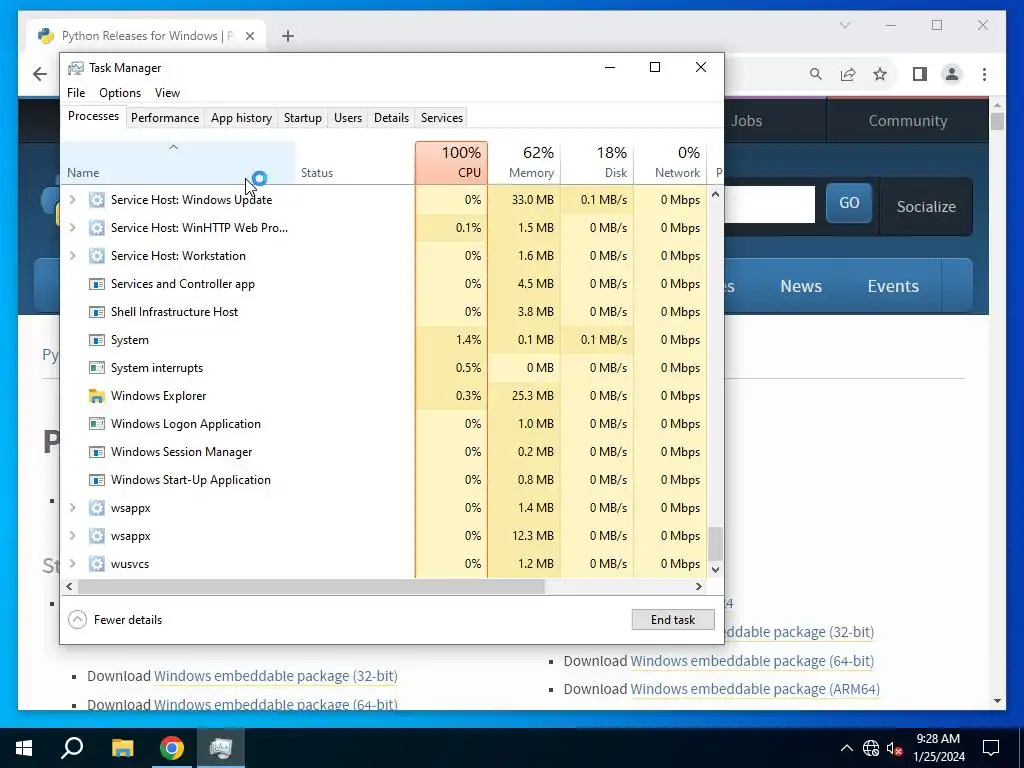Click the wusvcs gear icon
The height and width of the screenshot is (768, 1024).
coord(97,564)
